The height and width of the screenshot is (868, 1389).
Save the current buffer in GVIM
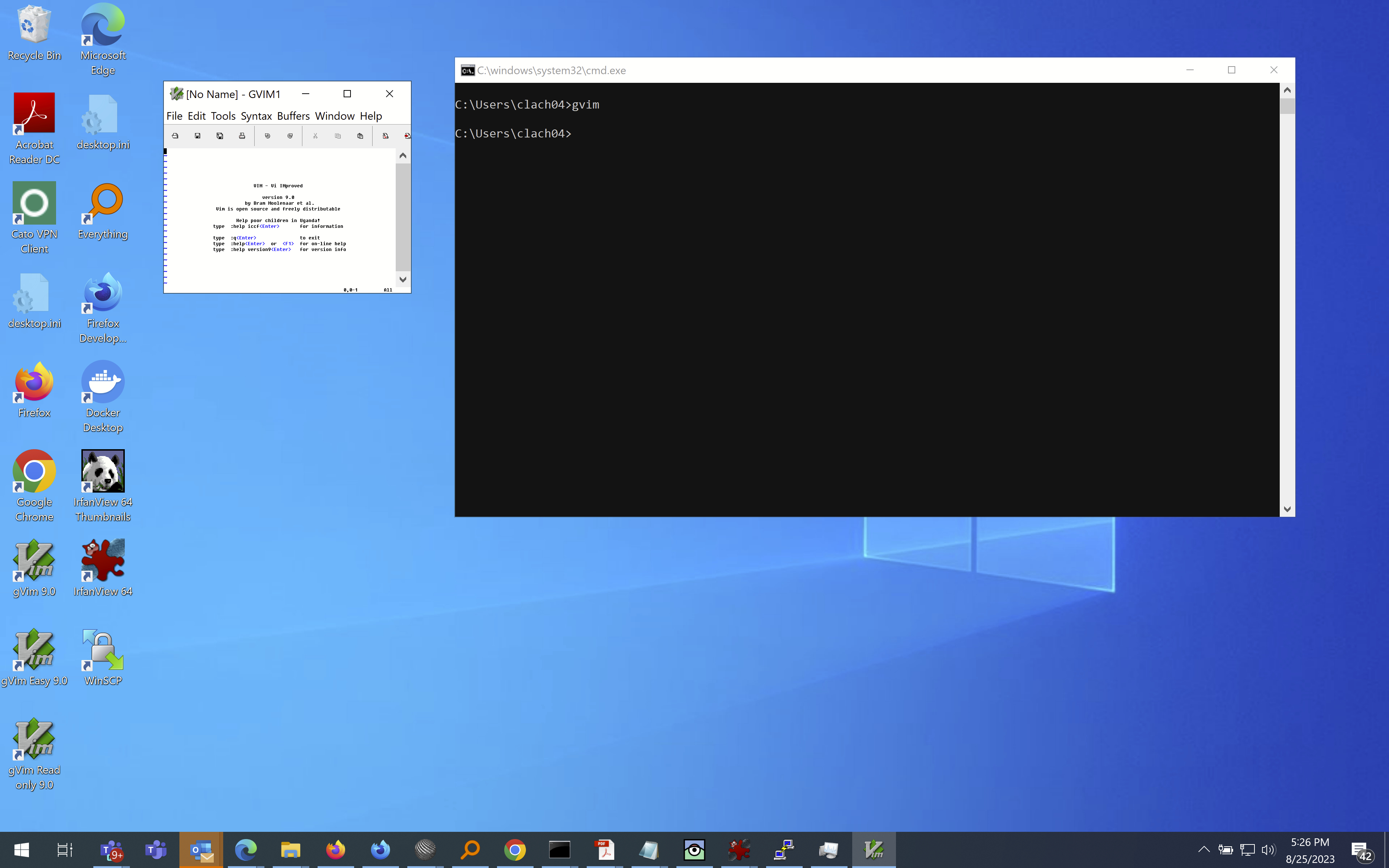point(197,136)
